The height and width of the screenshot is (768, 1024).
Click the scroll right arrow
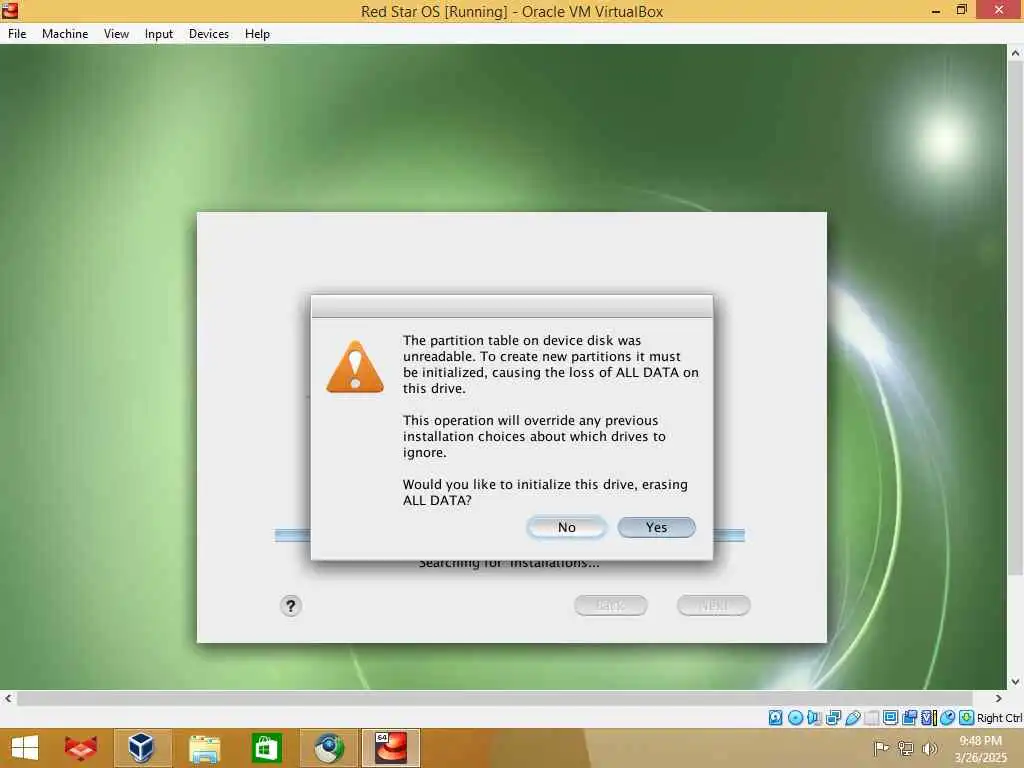point(998,699)
